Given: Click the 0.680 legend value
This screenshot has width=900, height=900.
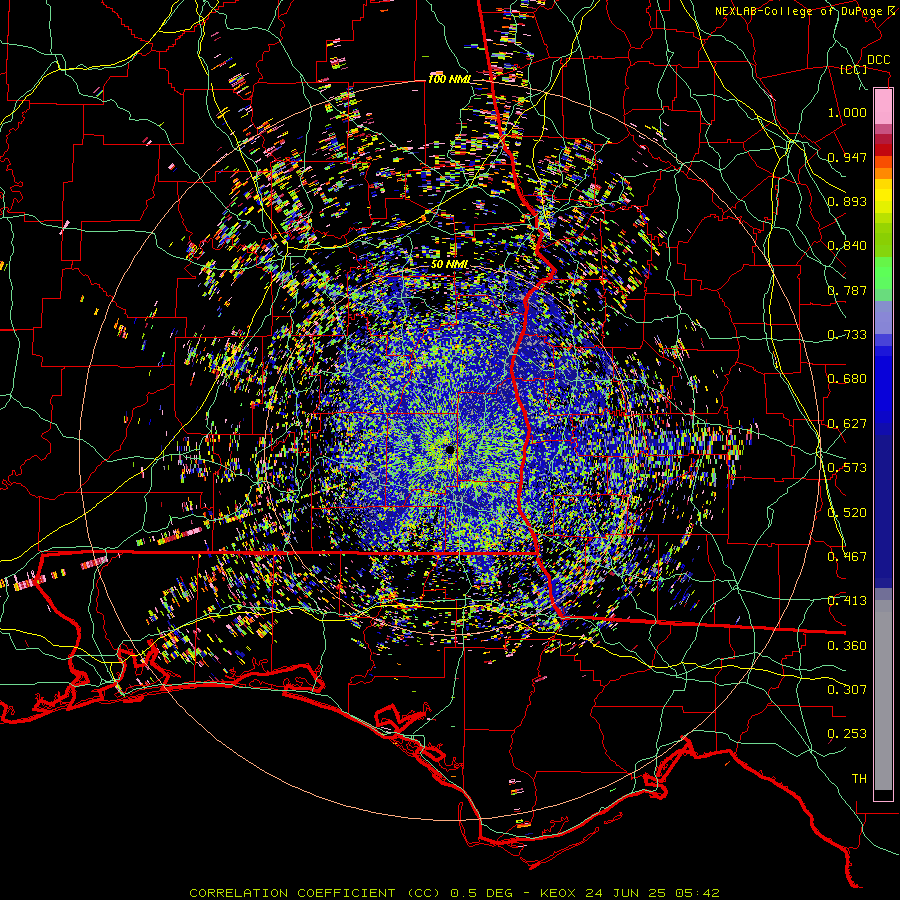Looking at the screenshot, I should [847, 379].
